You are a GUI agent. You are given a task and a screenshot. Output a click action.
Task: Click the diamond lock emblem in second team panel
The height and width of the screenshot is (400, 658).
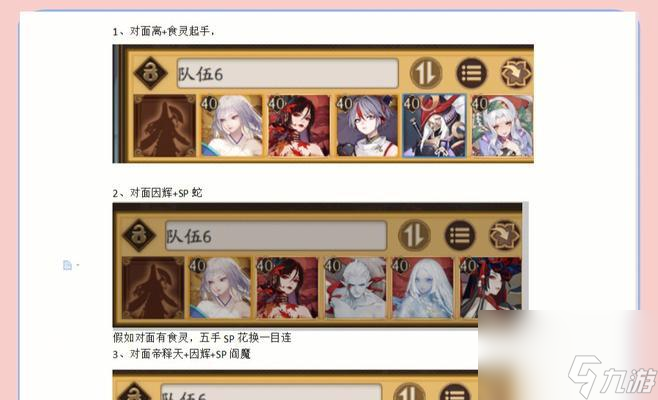138,235
